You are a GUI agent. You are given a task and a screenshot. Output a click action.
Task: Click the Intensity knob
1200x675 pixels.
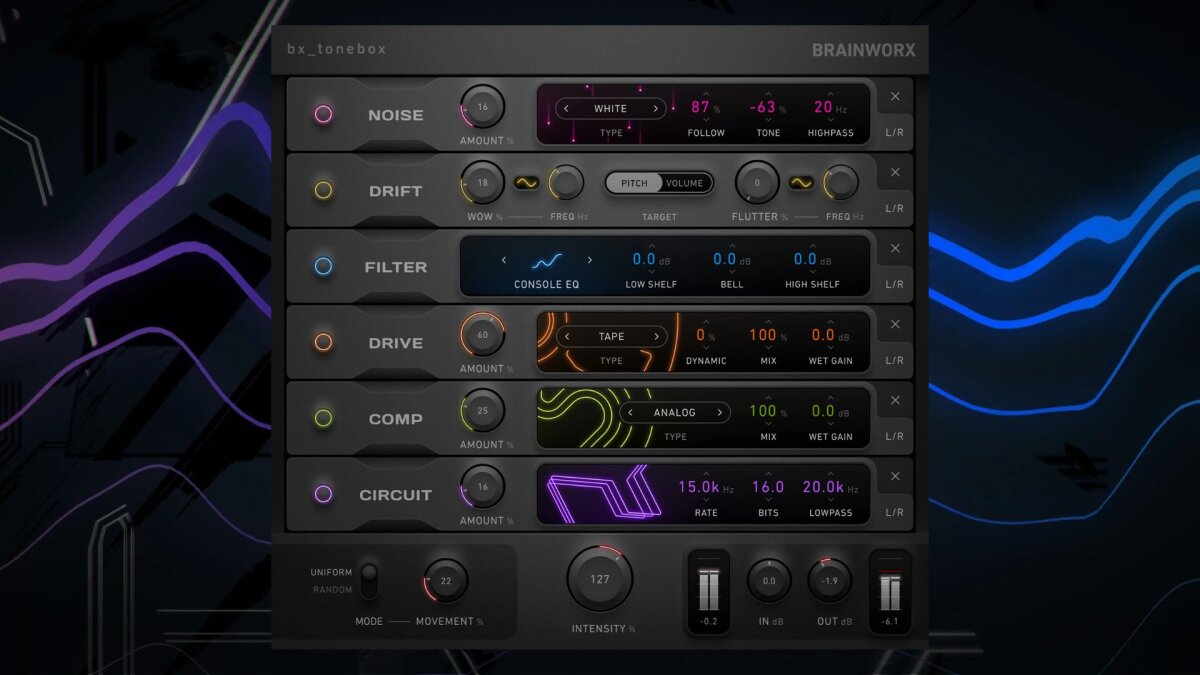pyautogui.click(x=600, y=579)
